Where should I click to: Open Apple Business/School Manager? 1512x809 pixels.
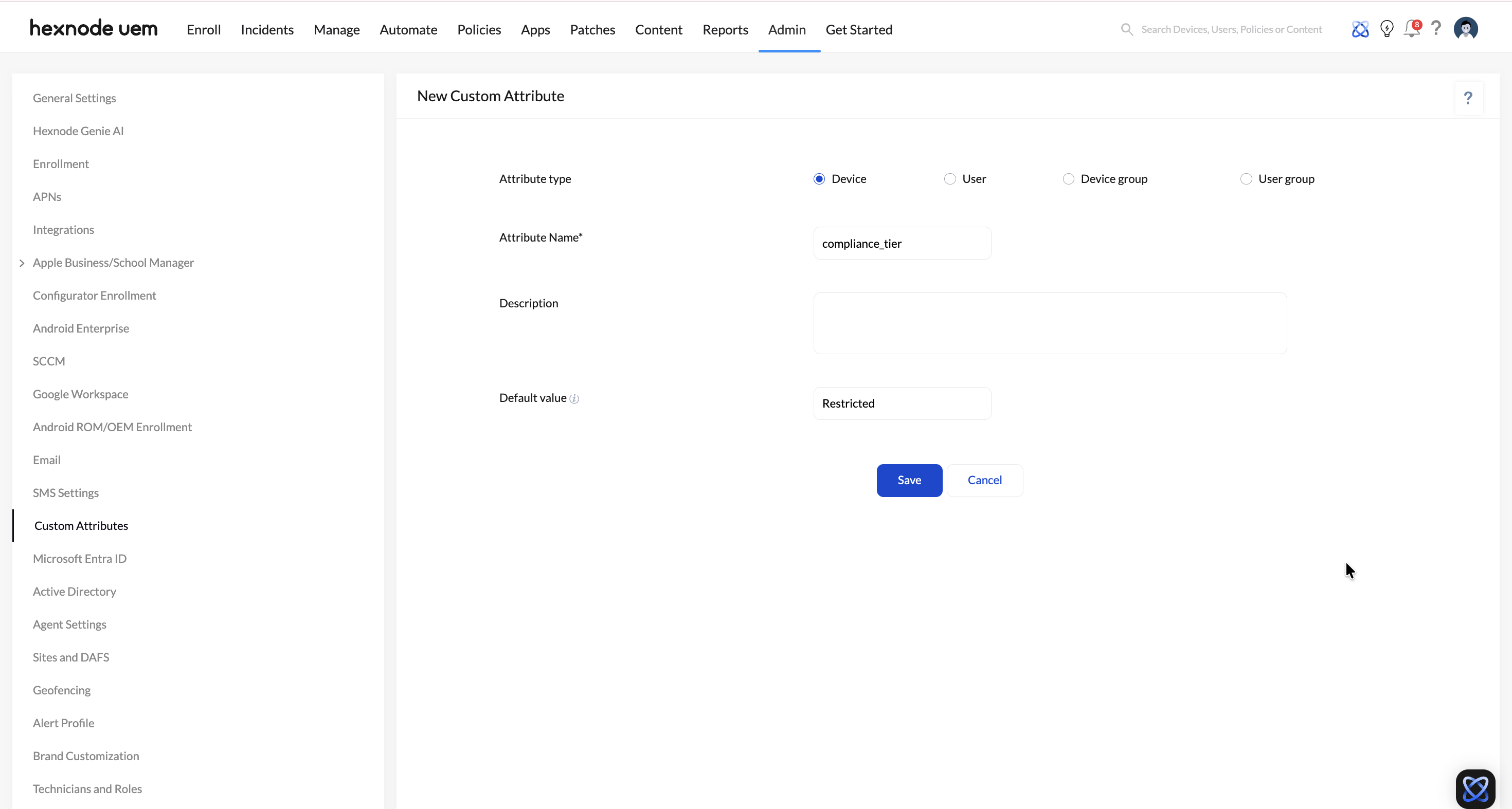[113, 262]
